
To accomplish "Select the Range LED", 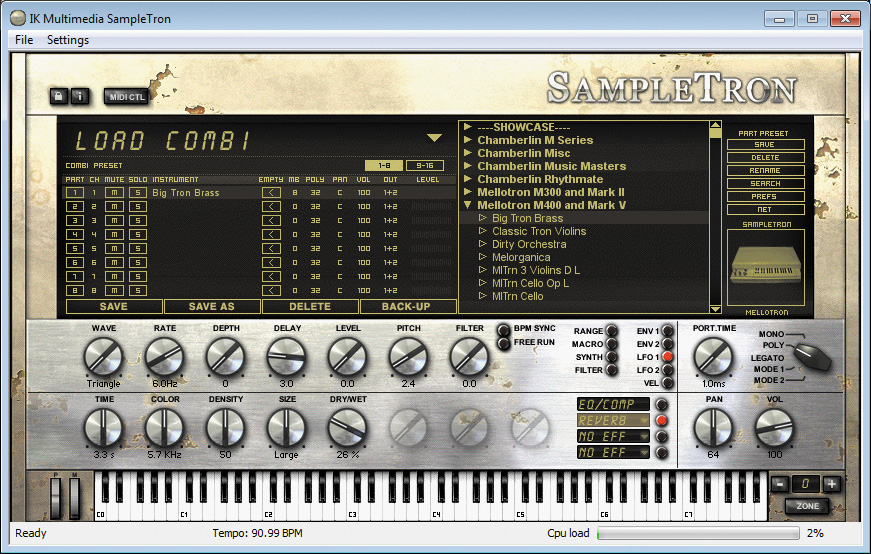I will point(612,331).
